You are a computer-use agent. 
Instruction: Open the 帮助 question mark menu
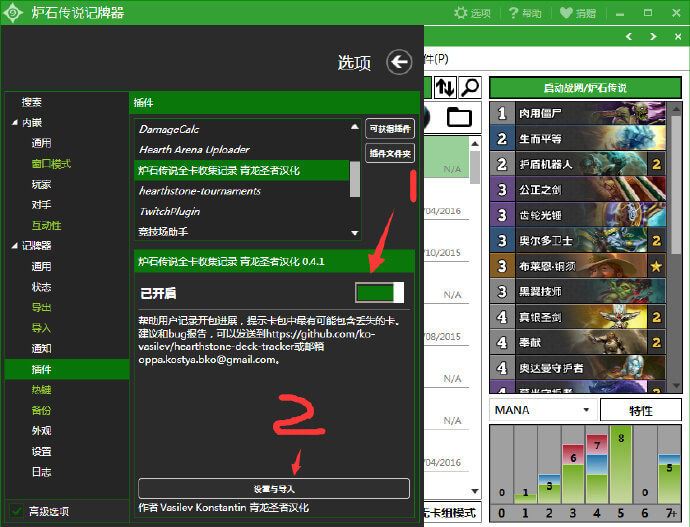(x=525, y=13)
